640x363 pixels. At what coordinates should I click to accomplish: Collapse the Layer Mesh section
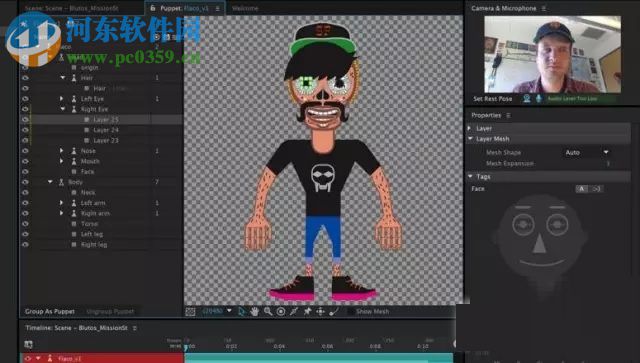(470, 139)
